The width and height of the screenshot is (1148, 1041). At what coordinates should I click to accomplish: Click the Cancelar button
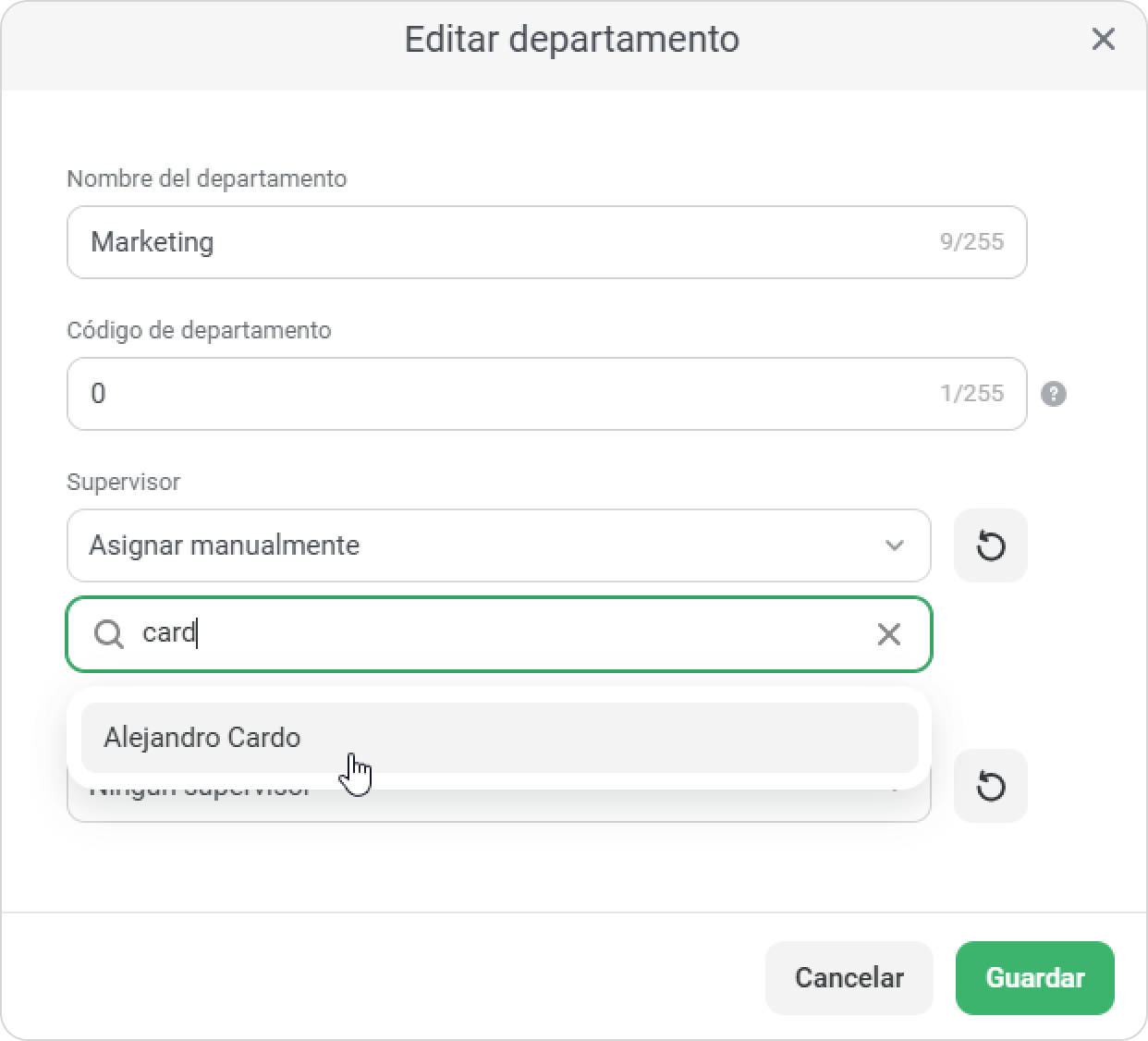[x=849, y=978]
